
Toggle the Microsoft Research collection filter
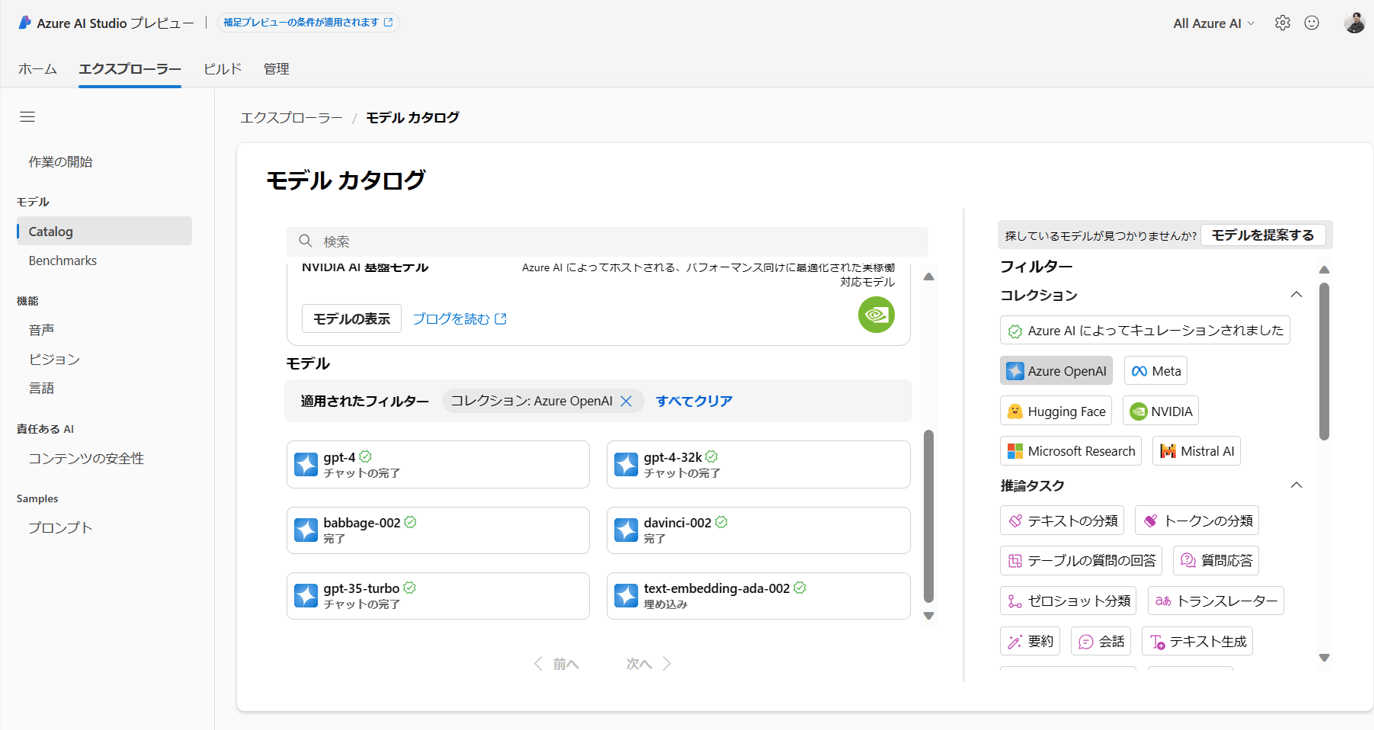coord(1070,451)
